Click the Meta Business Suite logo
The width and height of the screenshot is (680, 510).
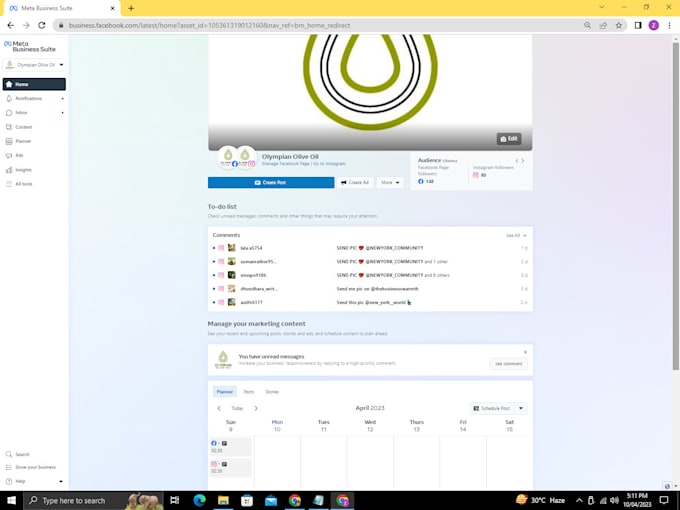pyautogui.click(x=29, y=46)
